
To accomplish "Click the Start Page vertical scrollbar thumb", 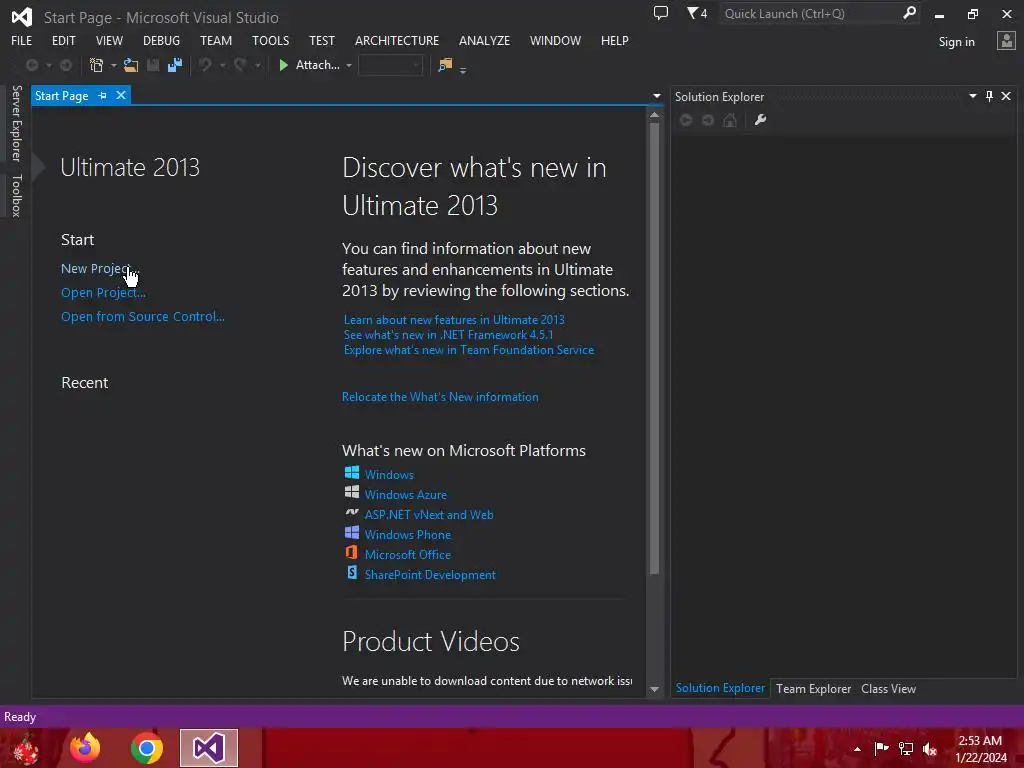I will [654, 349].
